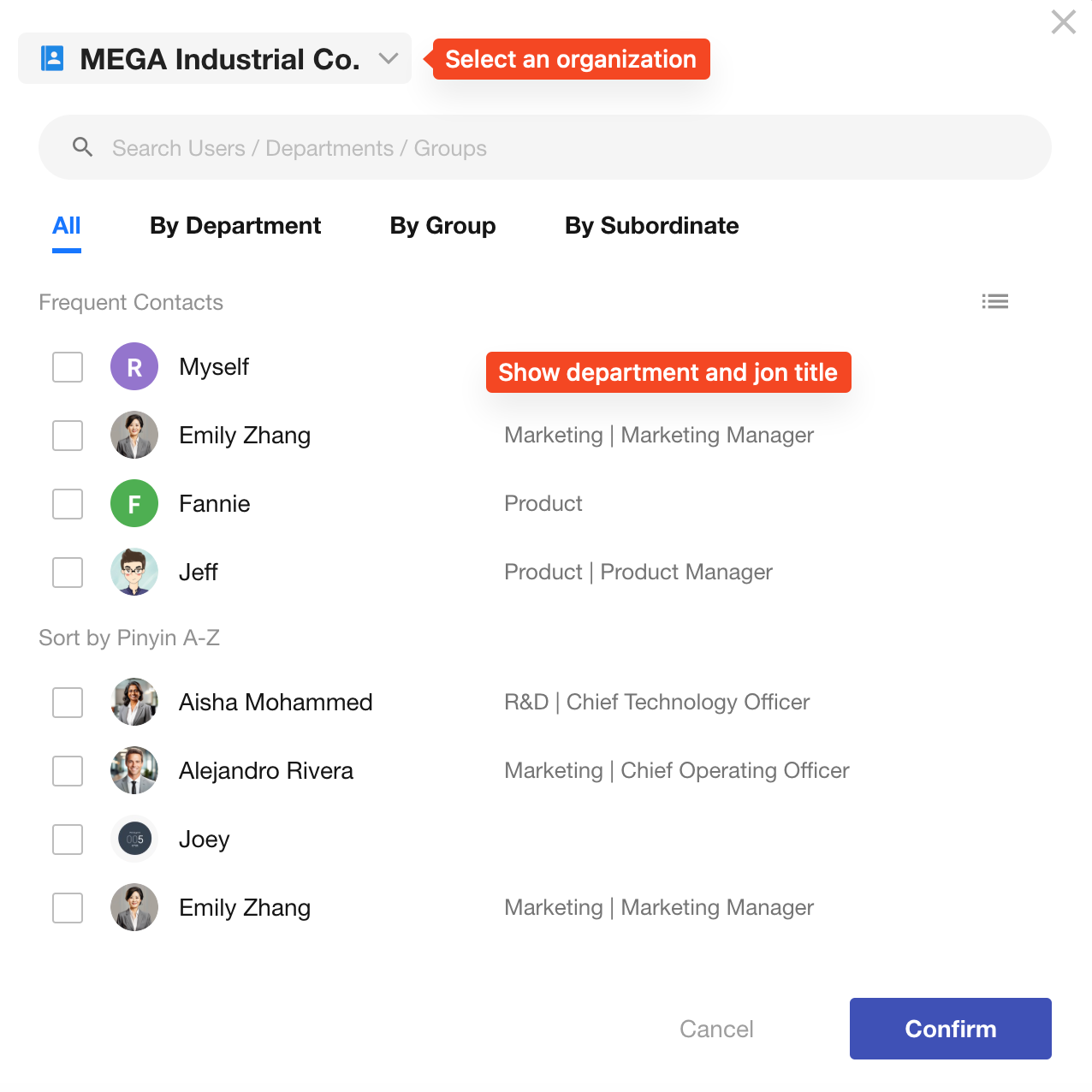Click the purple R avatar for Myself
Screen dimensions: 1092x1092
click(x=134, y=366)
